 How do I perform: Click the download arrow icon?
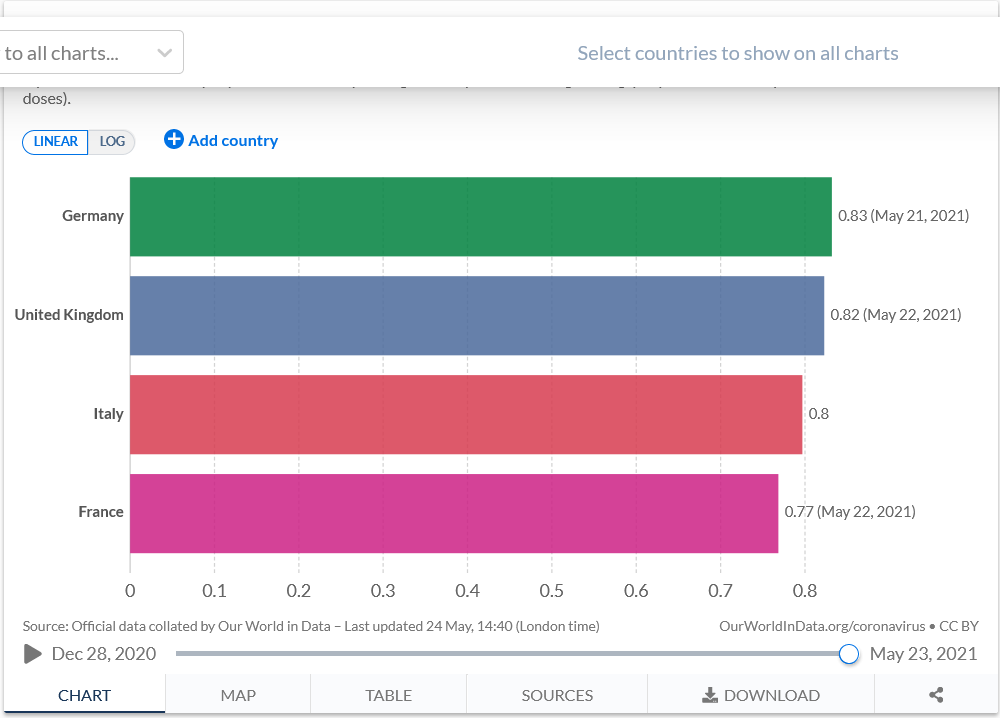point(710,695)
